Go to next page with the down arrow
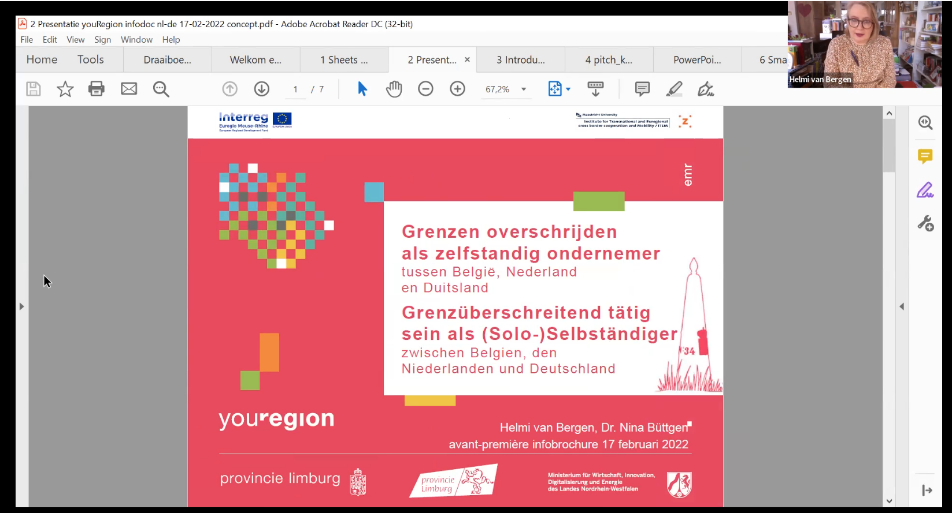The height and width of the screenshot is (513, 952). point(262,89)
